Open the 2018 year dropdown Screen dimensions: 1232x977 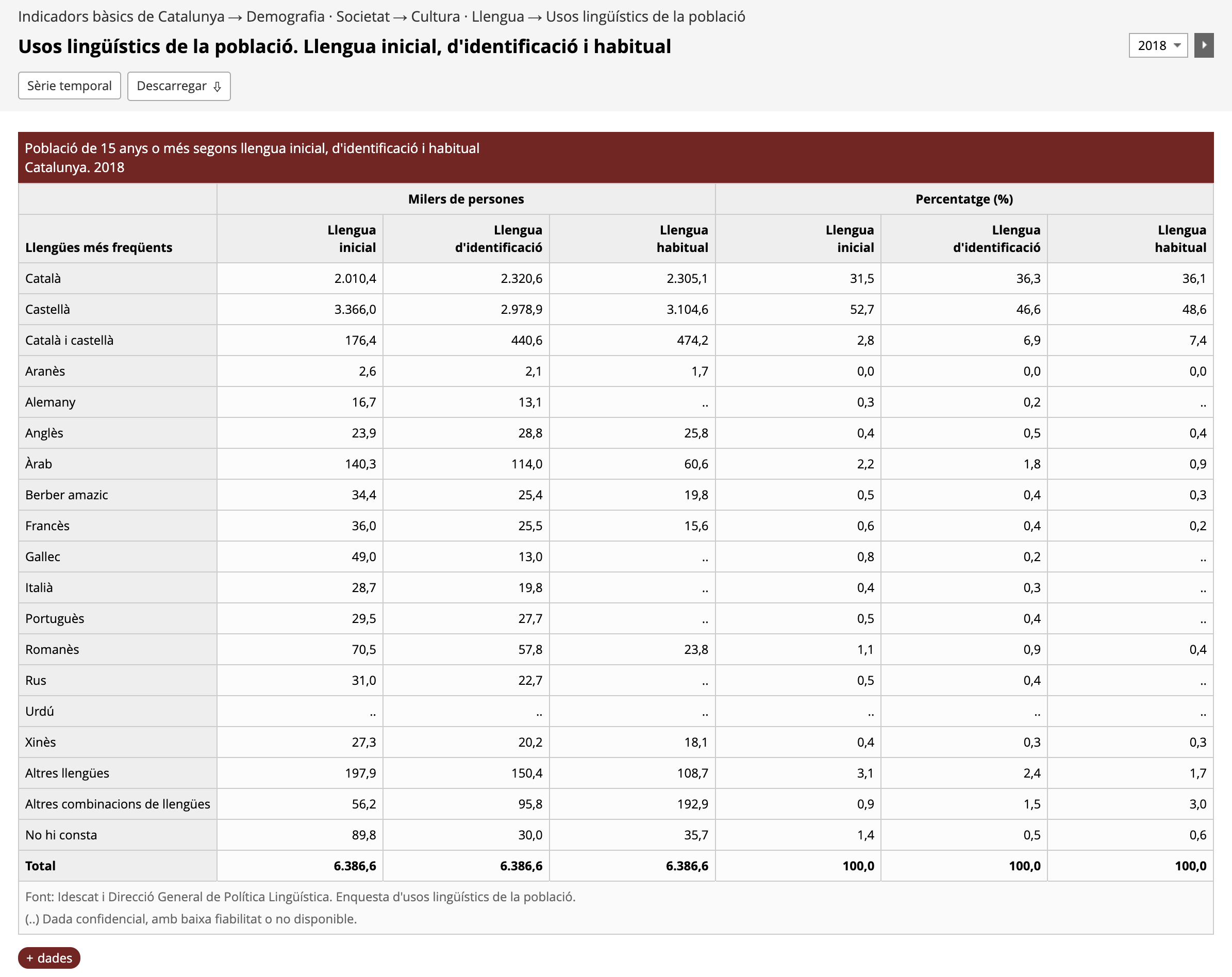point(1157,46)
